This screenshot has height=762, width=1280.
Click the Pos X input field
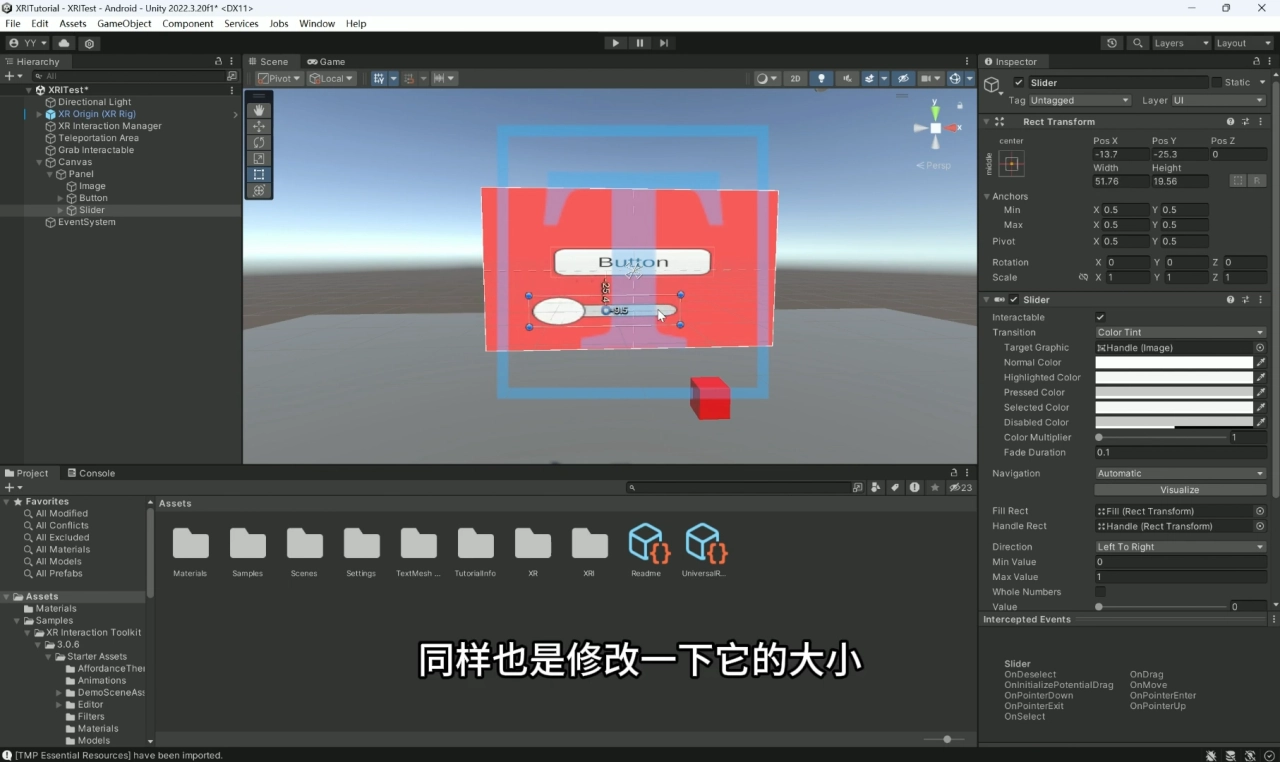pos(1119,154)
